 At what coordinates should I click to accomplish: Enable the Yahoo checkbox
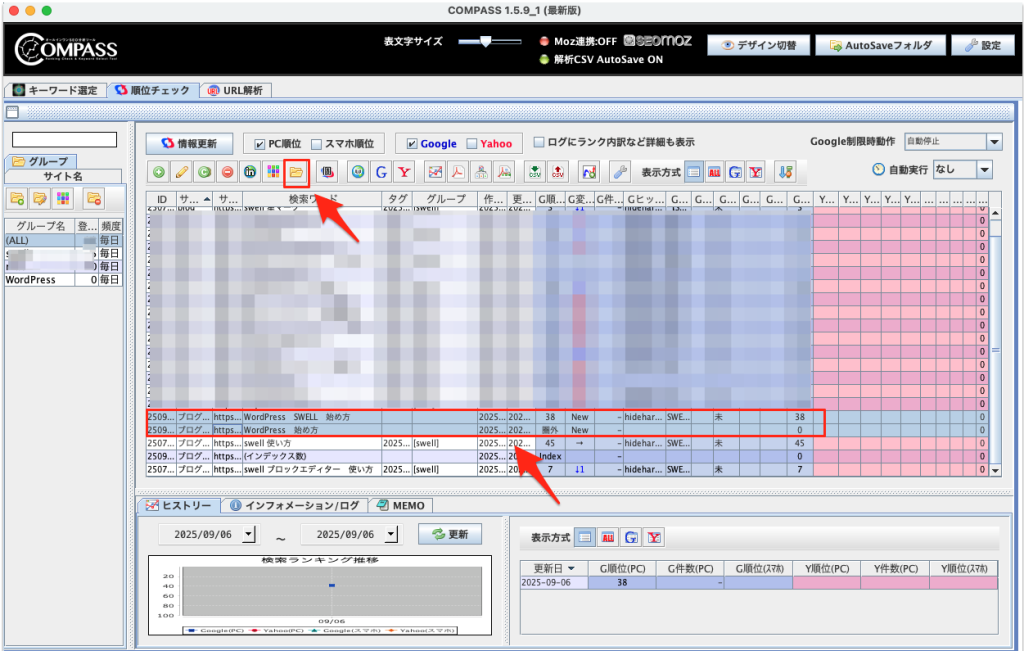[x=472, y=144]
